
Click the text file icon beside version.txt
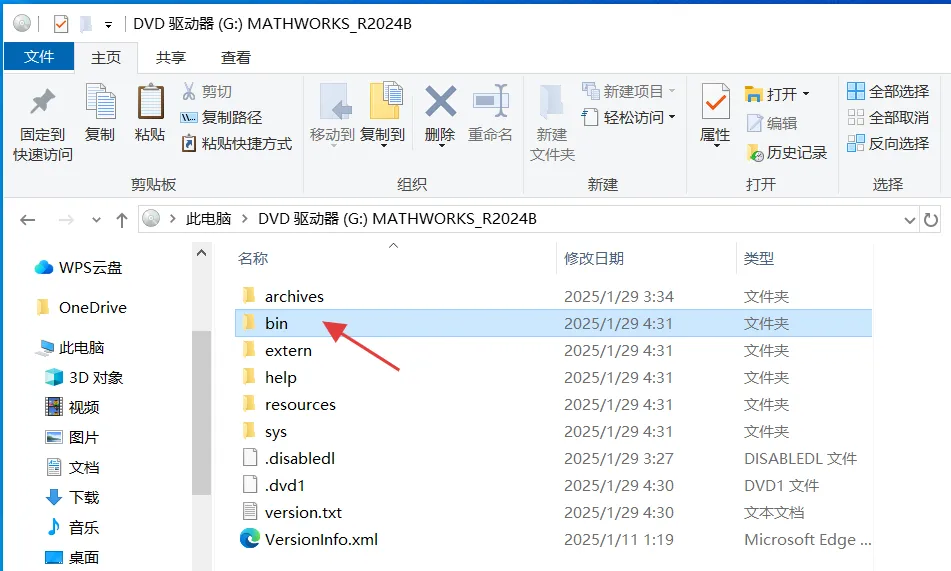(x=250, y=512)
